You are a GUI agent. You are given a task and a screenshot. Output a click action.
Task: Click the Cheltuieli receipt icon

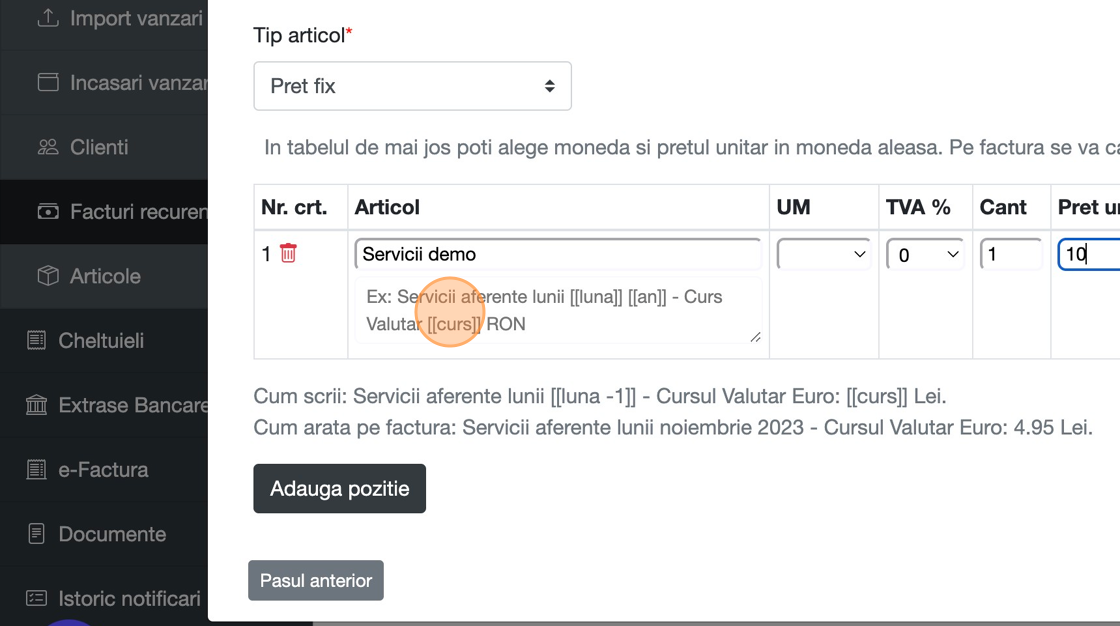coord(37,341)
